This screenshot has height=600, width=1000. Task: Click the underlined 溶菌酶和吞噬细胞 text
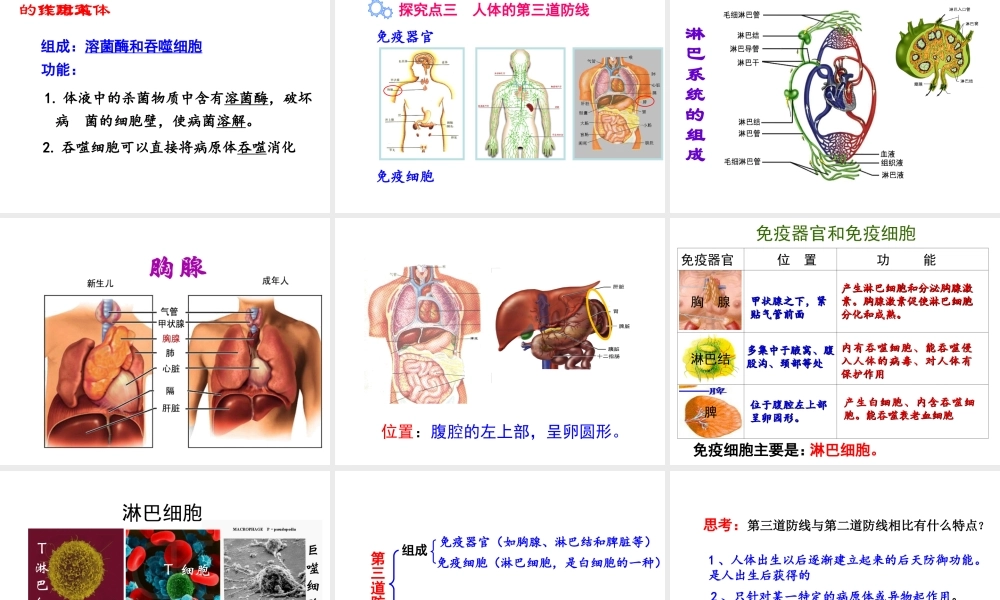[143, 47]
